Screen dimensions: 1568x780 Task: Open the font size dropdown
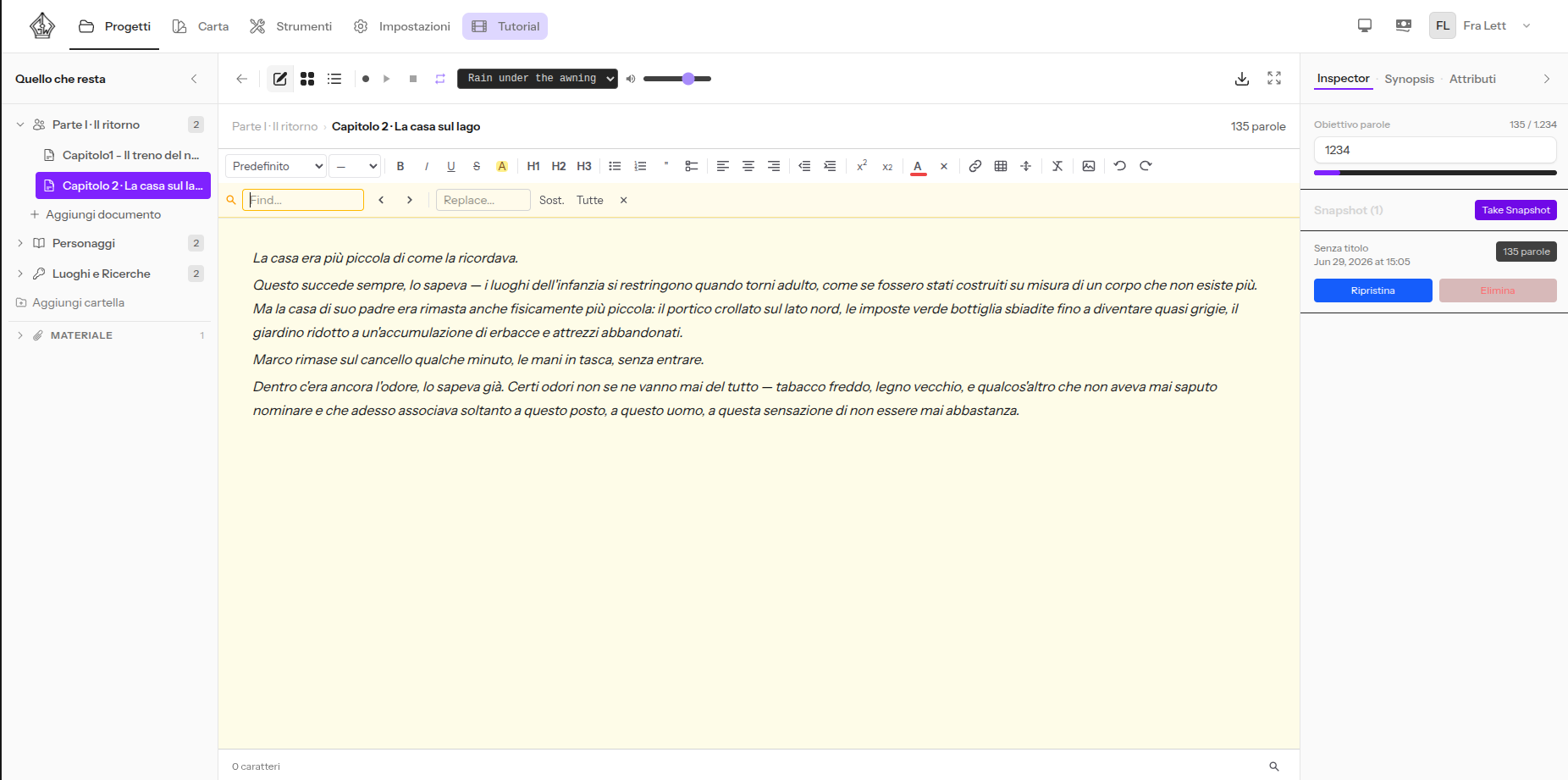click(355, 166)
